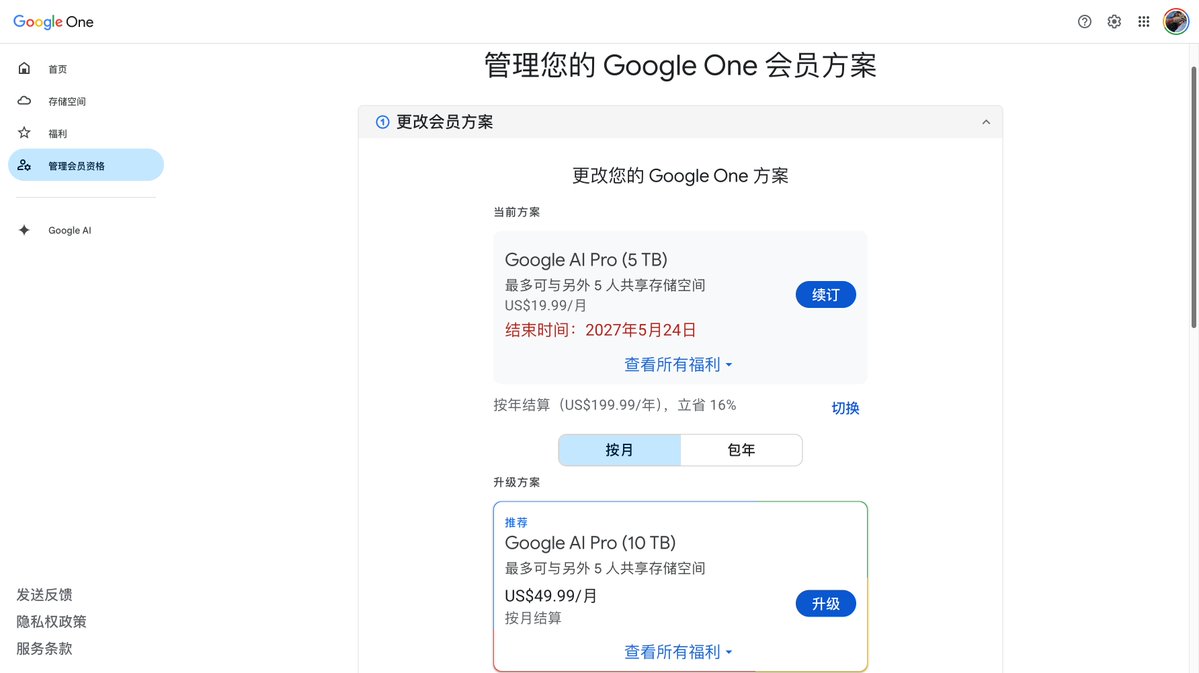1199x673 pixels.
Task: Click the 续订 renew button
Action: click(x=825, y=295)
